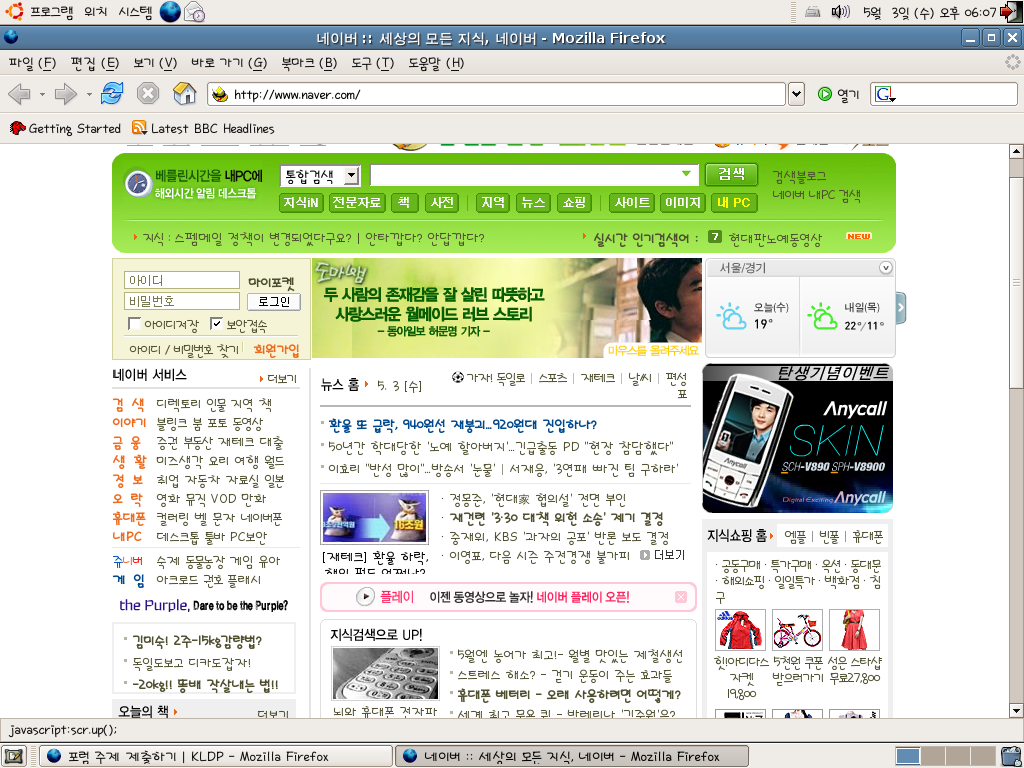Click the 재테크 news thumbnail image
1024x768 pixels.
click(x=375, y=517)
